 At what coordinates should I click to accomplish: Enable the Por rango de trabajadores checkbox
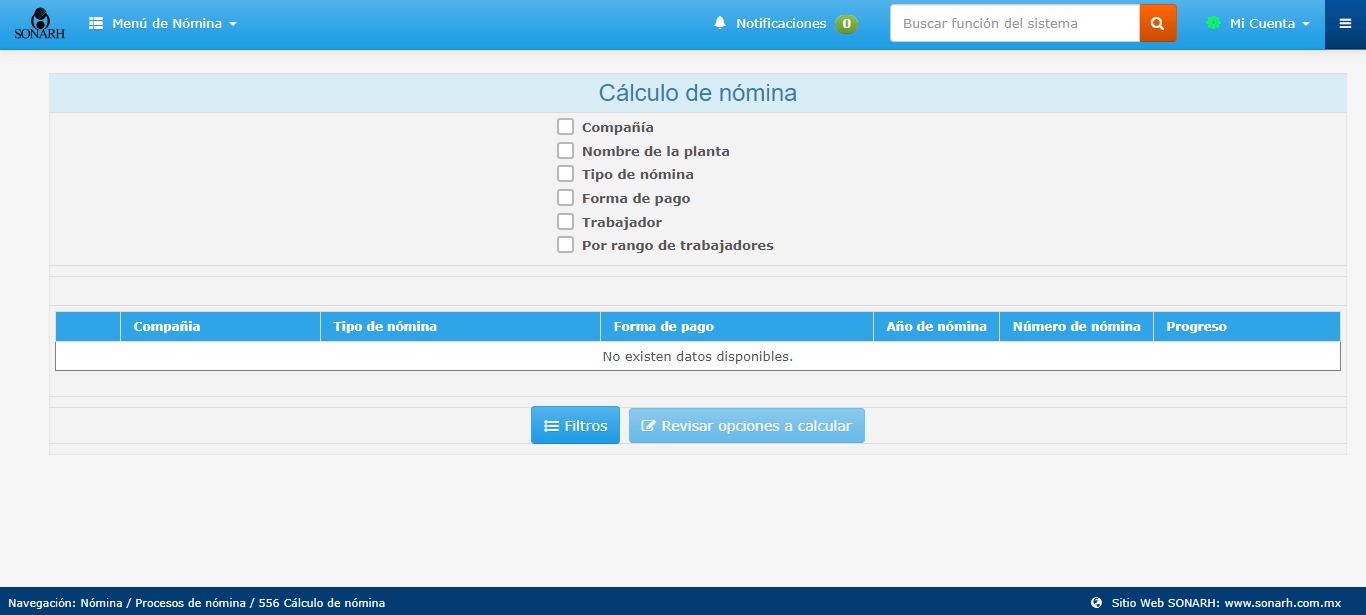565,244
